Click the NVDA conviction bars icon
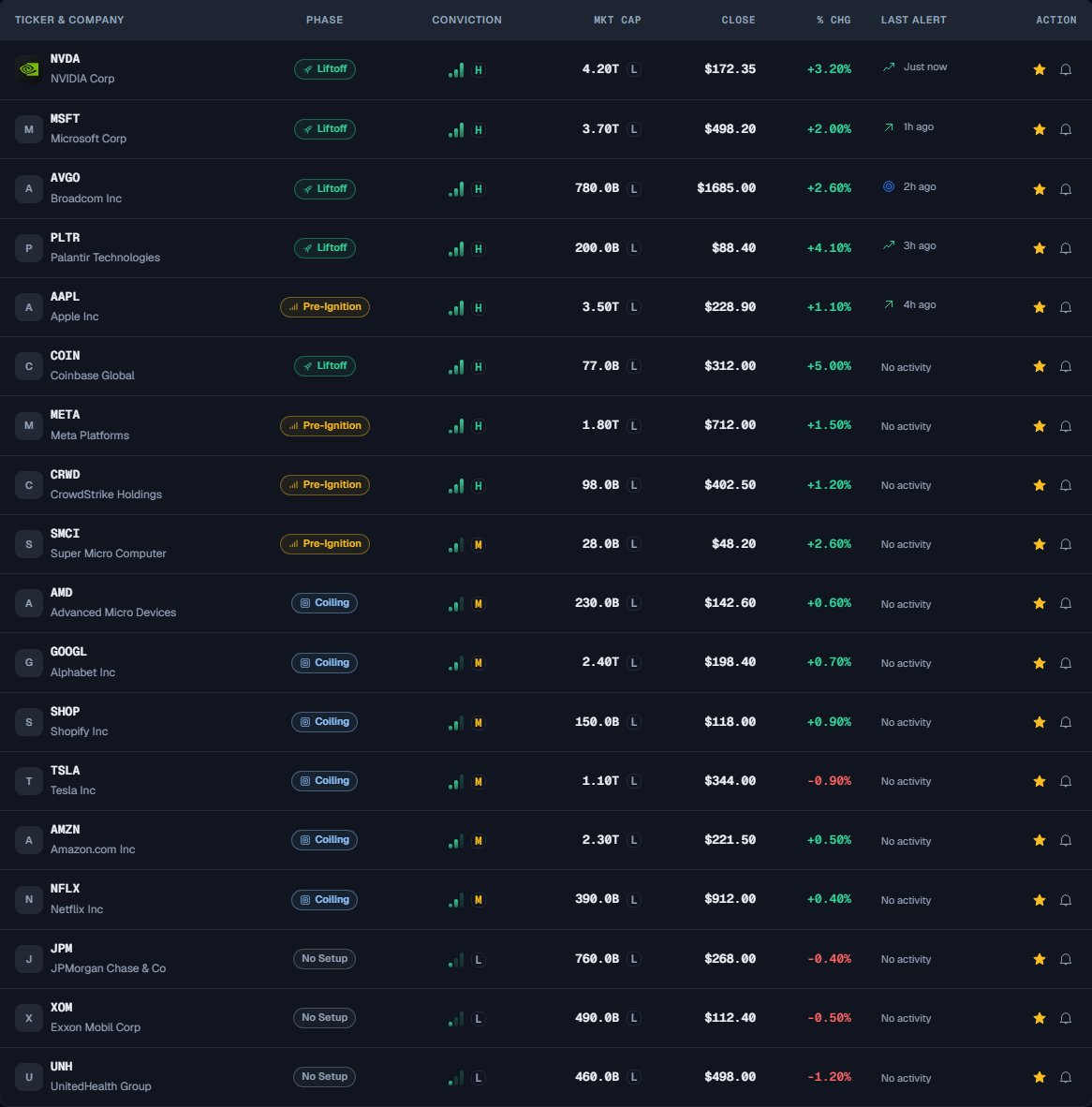This screenshot has width=1092, height=1107. (456, 70)
